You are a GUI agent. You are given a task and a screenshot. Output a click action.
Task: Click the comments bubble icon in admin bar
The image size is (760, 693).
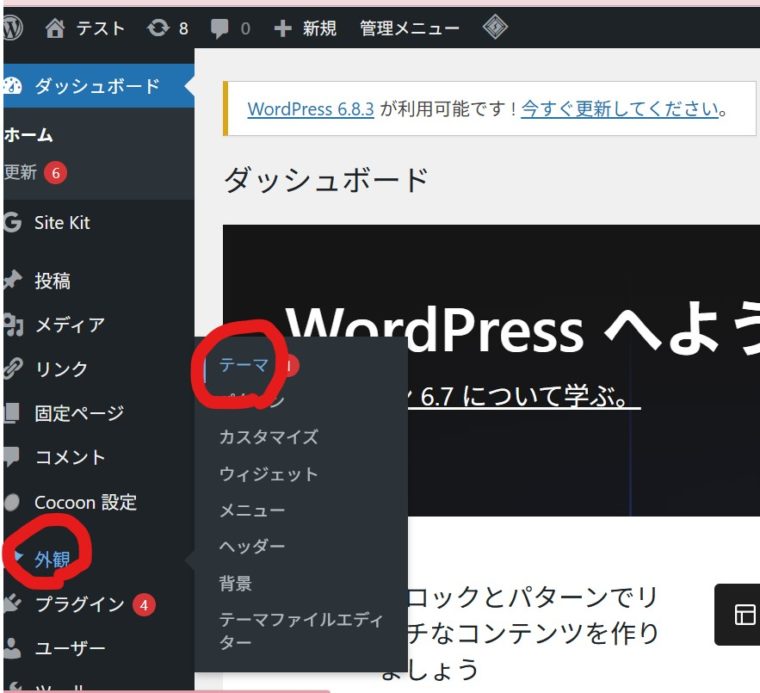(x=220, y=28)
